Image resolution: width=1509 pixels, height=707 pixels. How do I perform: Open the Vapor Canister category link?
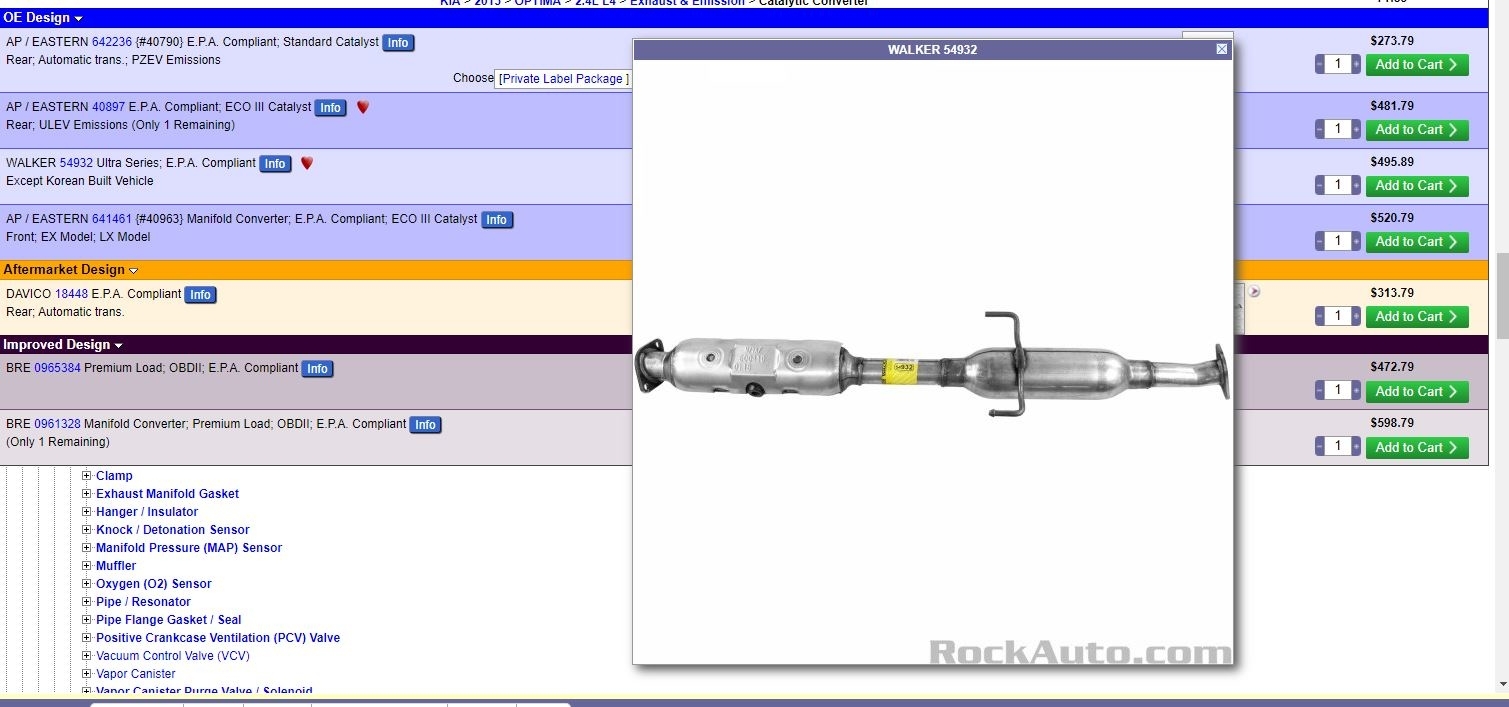point(136,674)
